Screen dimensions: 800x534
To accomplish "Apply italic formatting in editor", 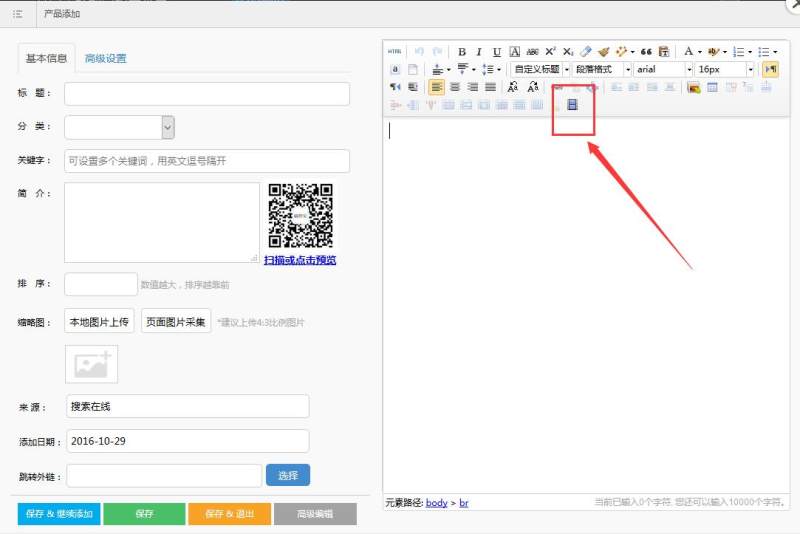I will click(x=479, y=52).
